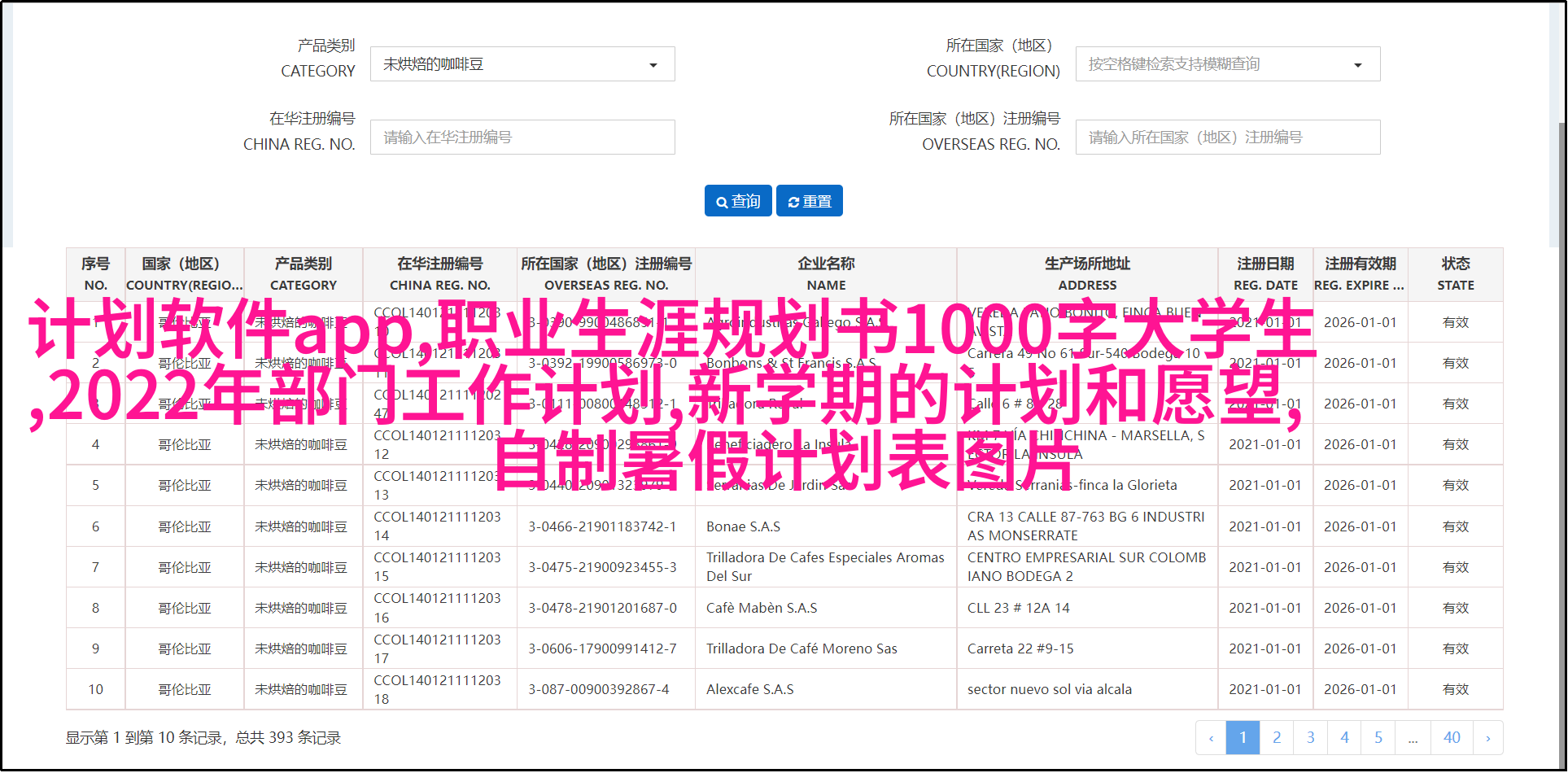The width and height of the screenshot is (1568, 773).
Task: Open page 4 in the pagination bar
Action: pyautogui.click(x=1344, y=738)
